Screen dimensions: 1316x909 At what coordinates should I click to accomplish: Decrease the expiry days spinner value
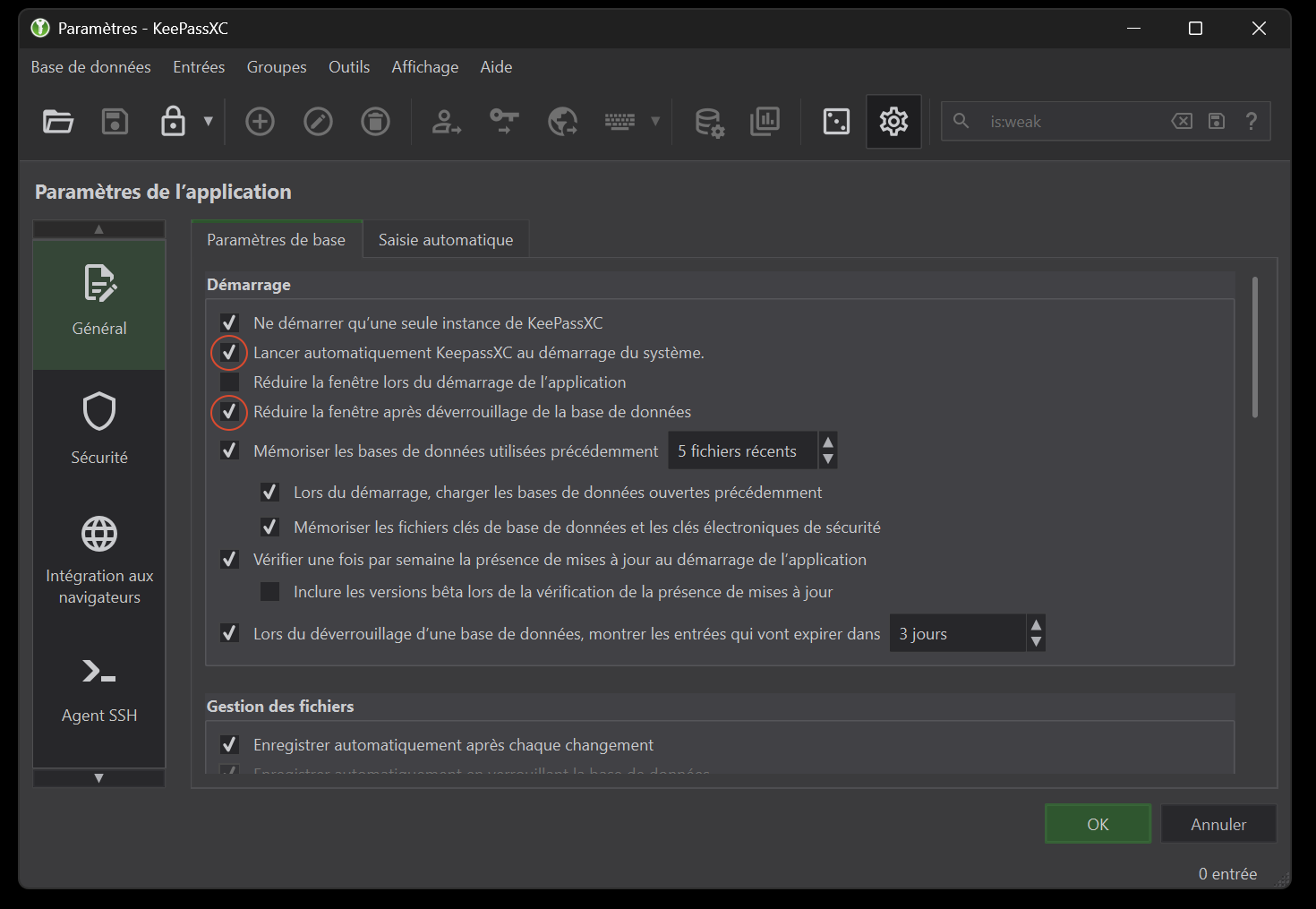click(x=1036, y=642)
